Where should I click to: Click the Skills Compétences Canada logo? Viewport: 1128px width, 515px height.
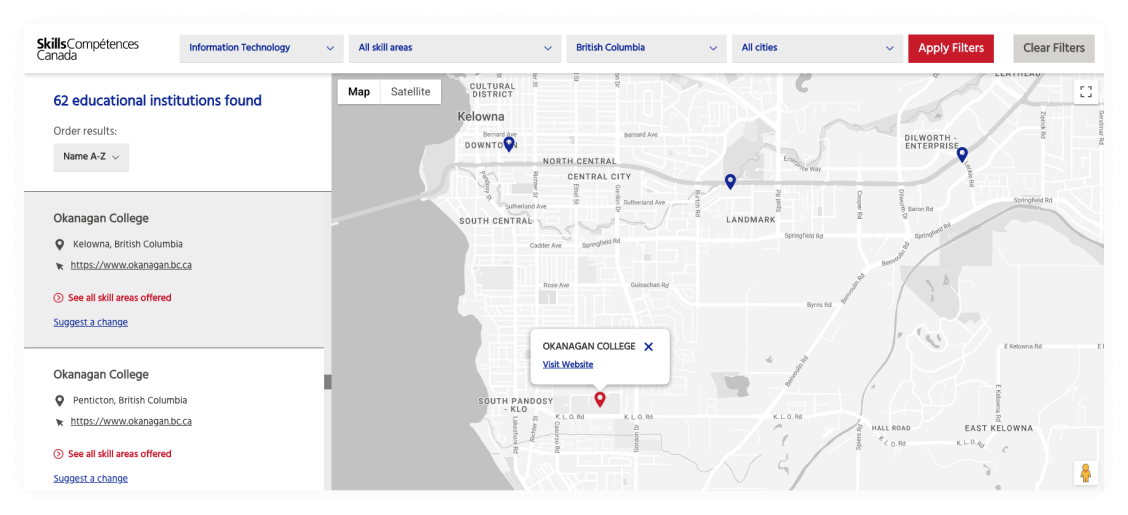(x=88, y=49)
